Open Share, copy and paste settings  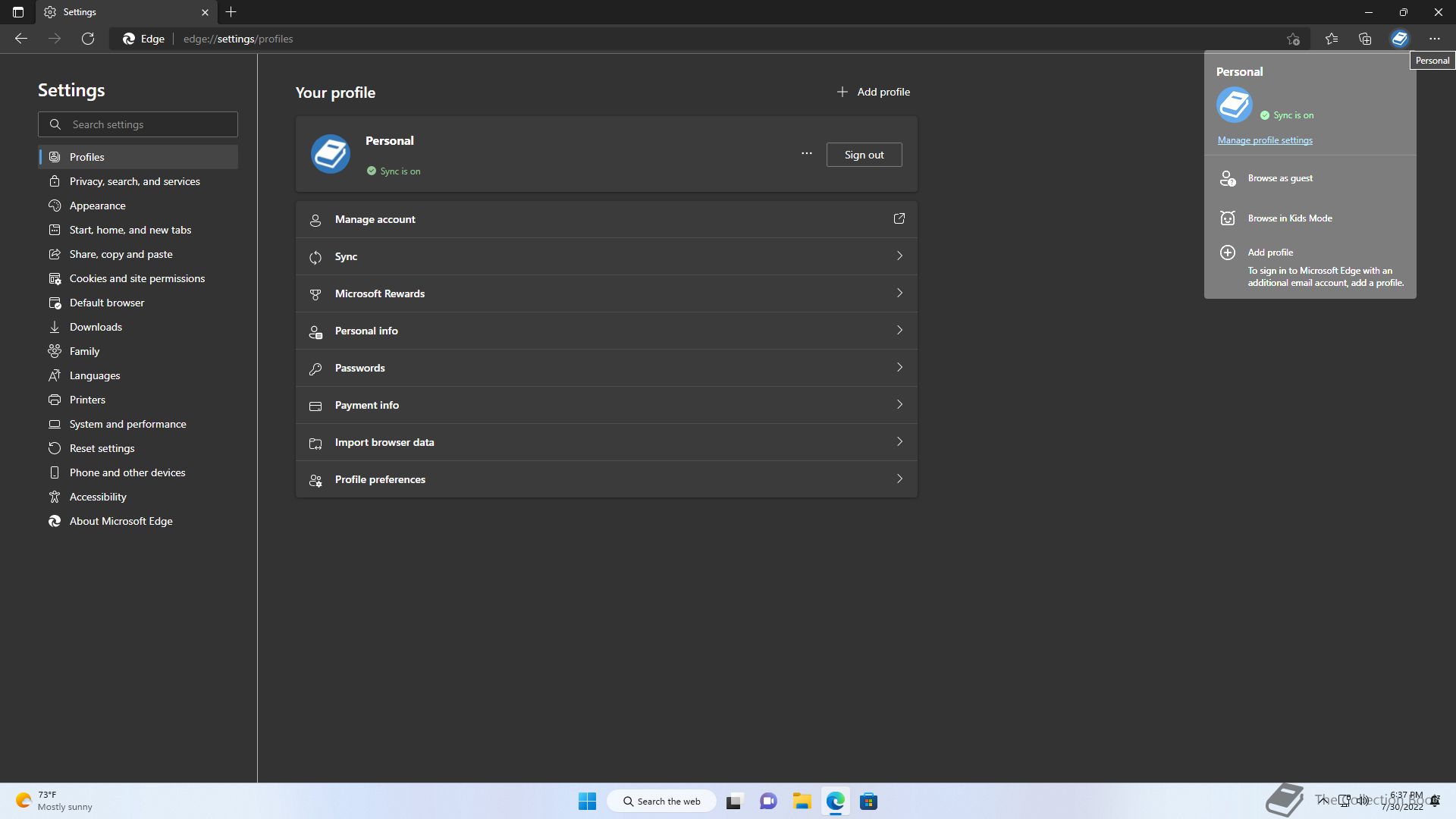(x=138, y=254)
